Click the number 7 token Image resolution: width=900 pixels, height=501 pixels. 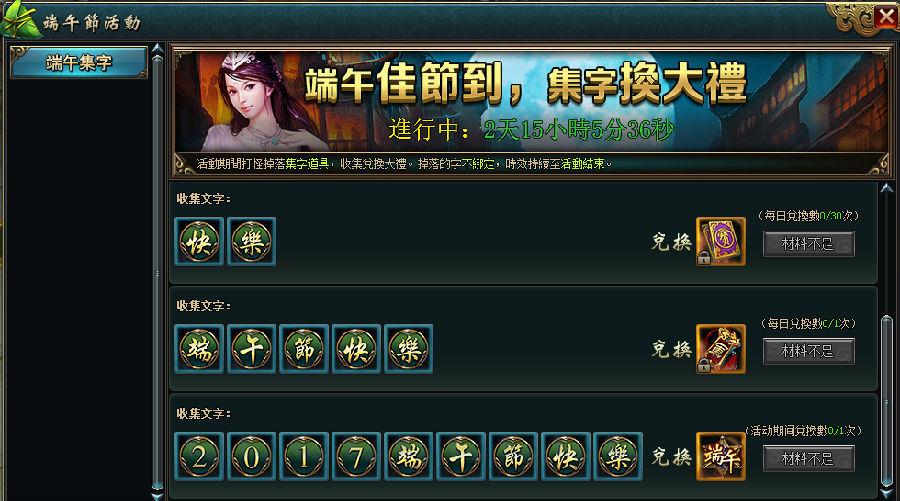356,457
